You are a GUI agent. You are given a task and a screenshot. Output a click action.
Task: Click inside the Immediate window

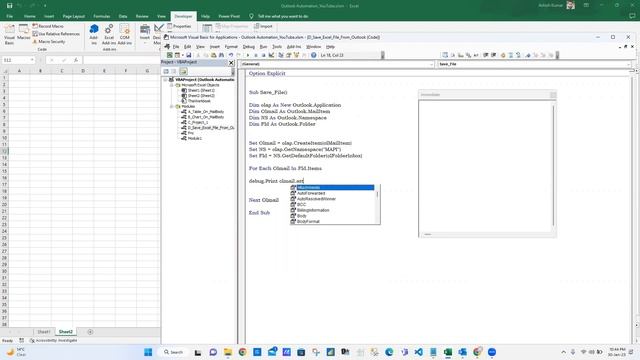click(485, 166)
